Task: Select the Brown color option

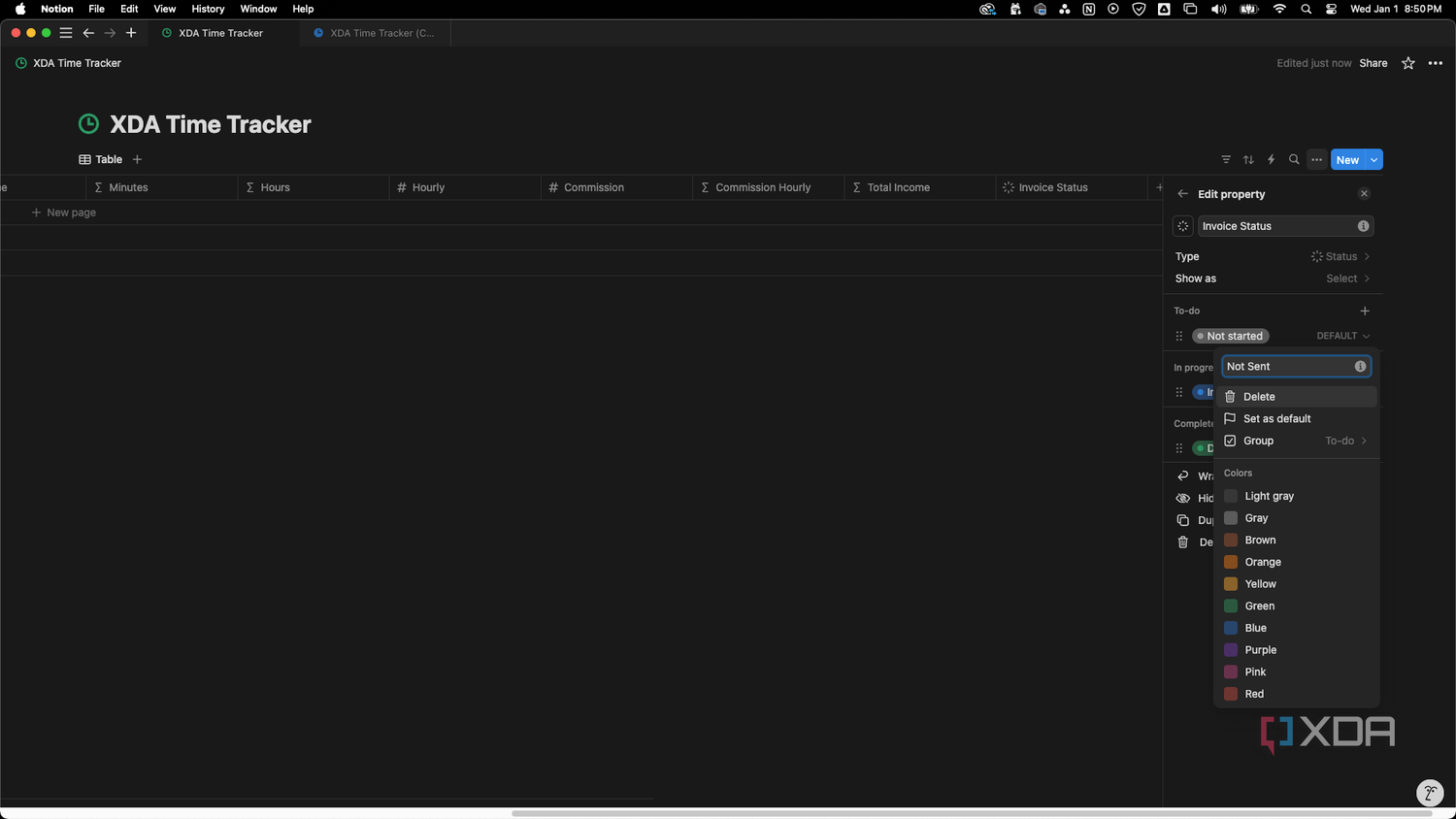Action: point(1296,541)
